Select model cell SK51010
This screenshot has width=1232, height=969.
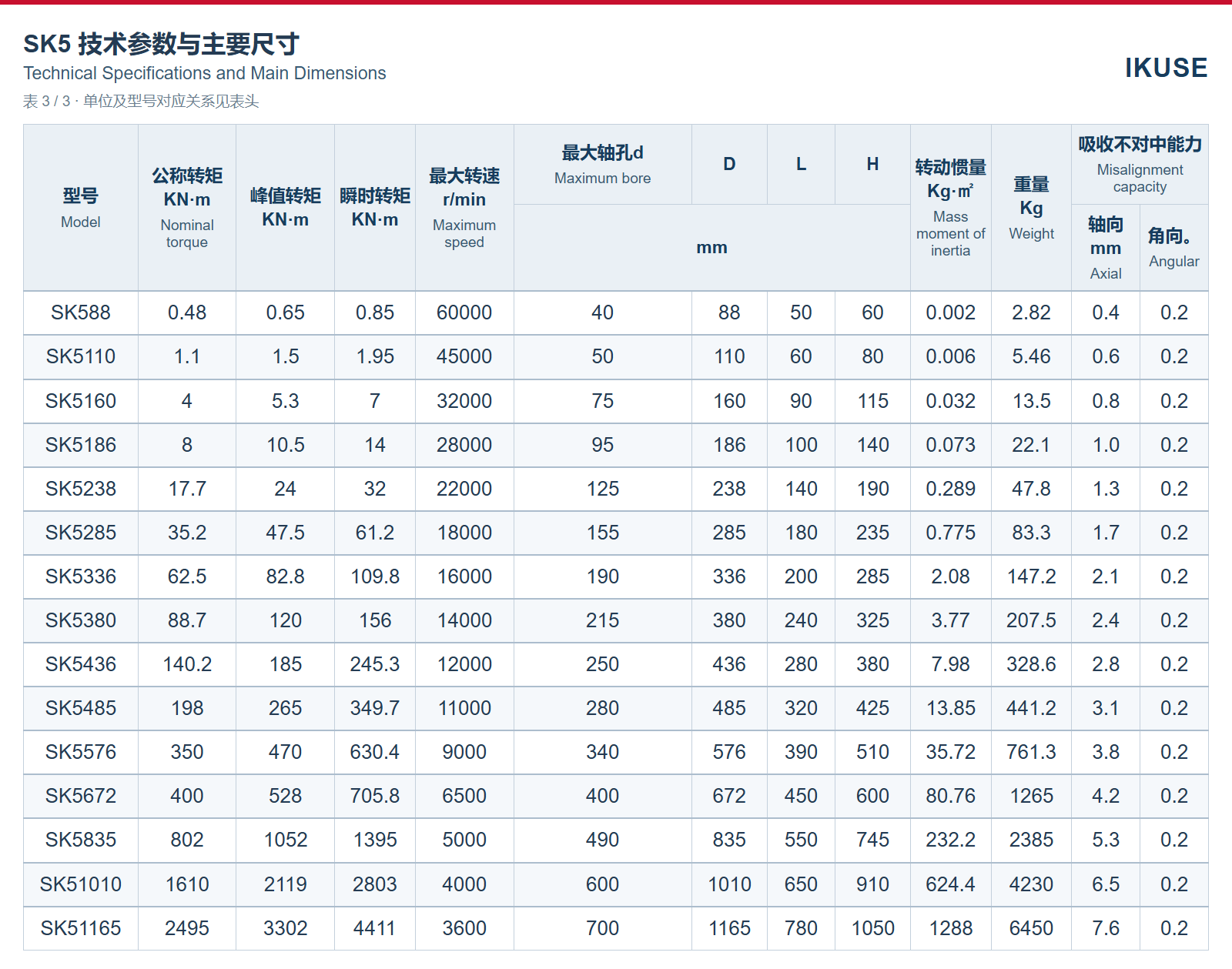point(81,884)
